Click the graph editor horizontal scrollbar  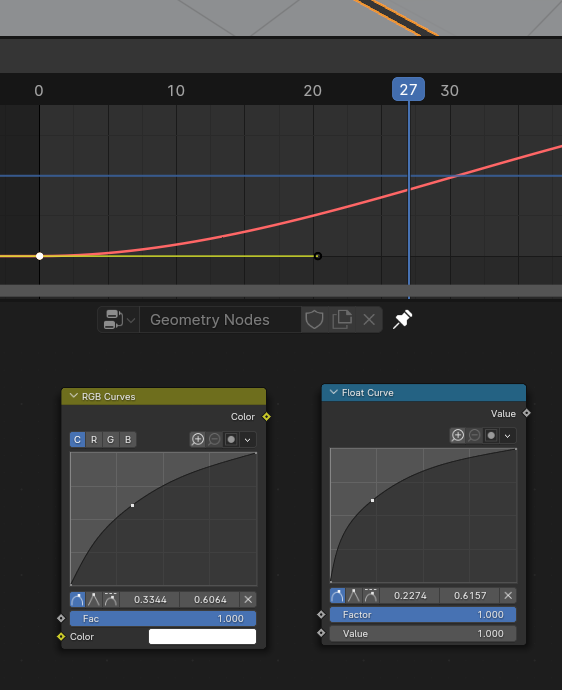(x=281, y=291)
